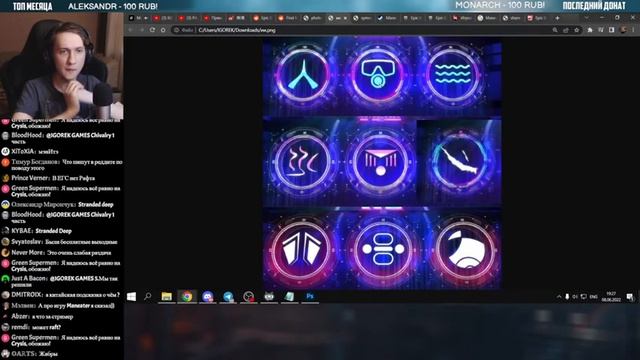Click Svyatoslav's chat message
The height and width of the screenshot is (360, 640).
(59, 242)
